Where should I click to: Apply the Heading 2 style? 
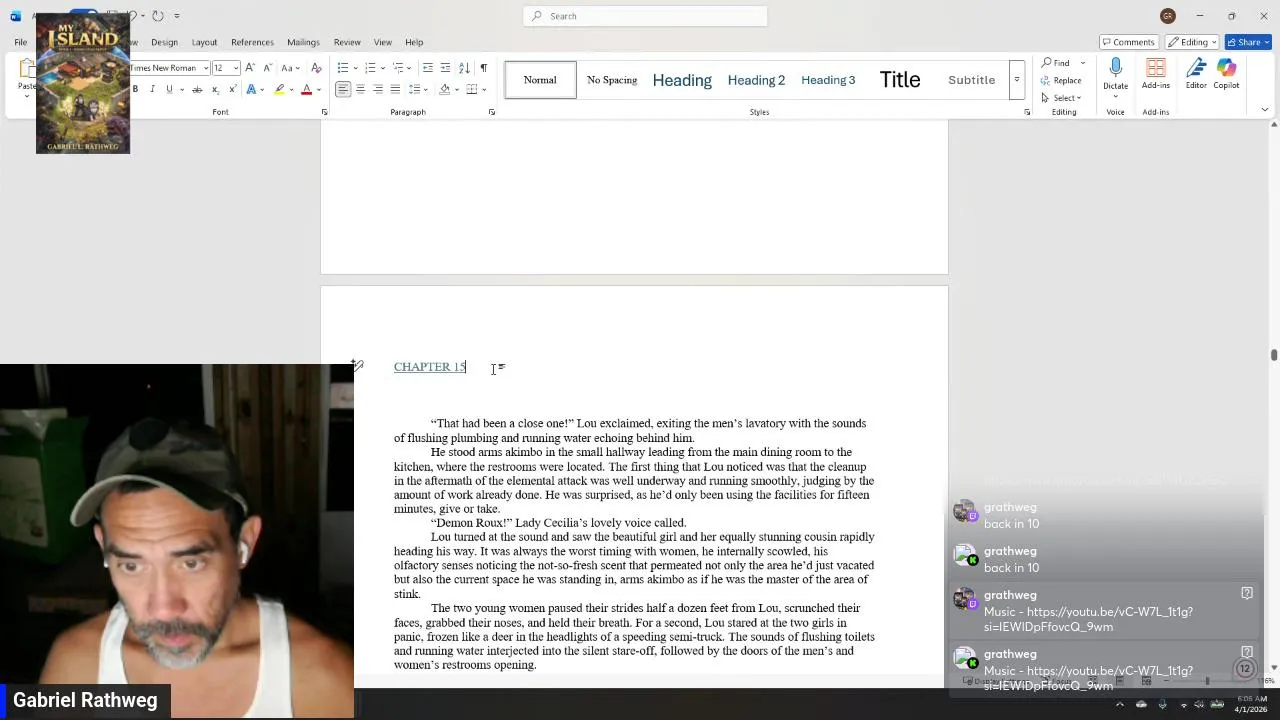(x=756, y=80)
